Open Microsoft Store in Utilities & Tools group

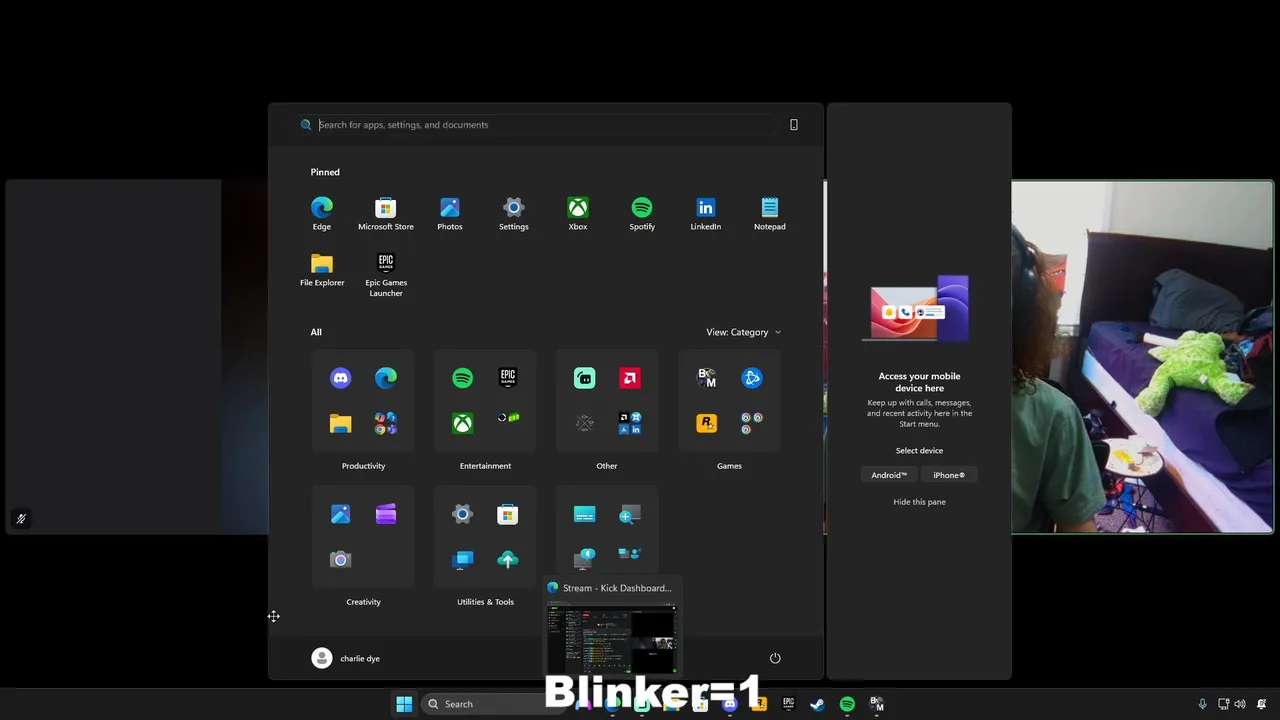click(x=507, y=514)
